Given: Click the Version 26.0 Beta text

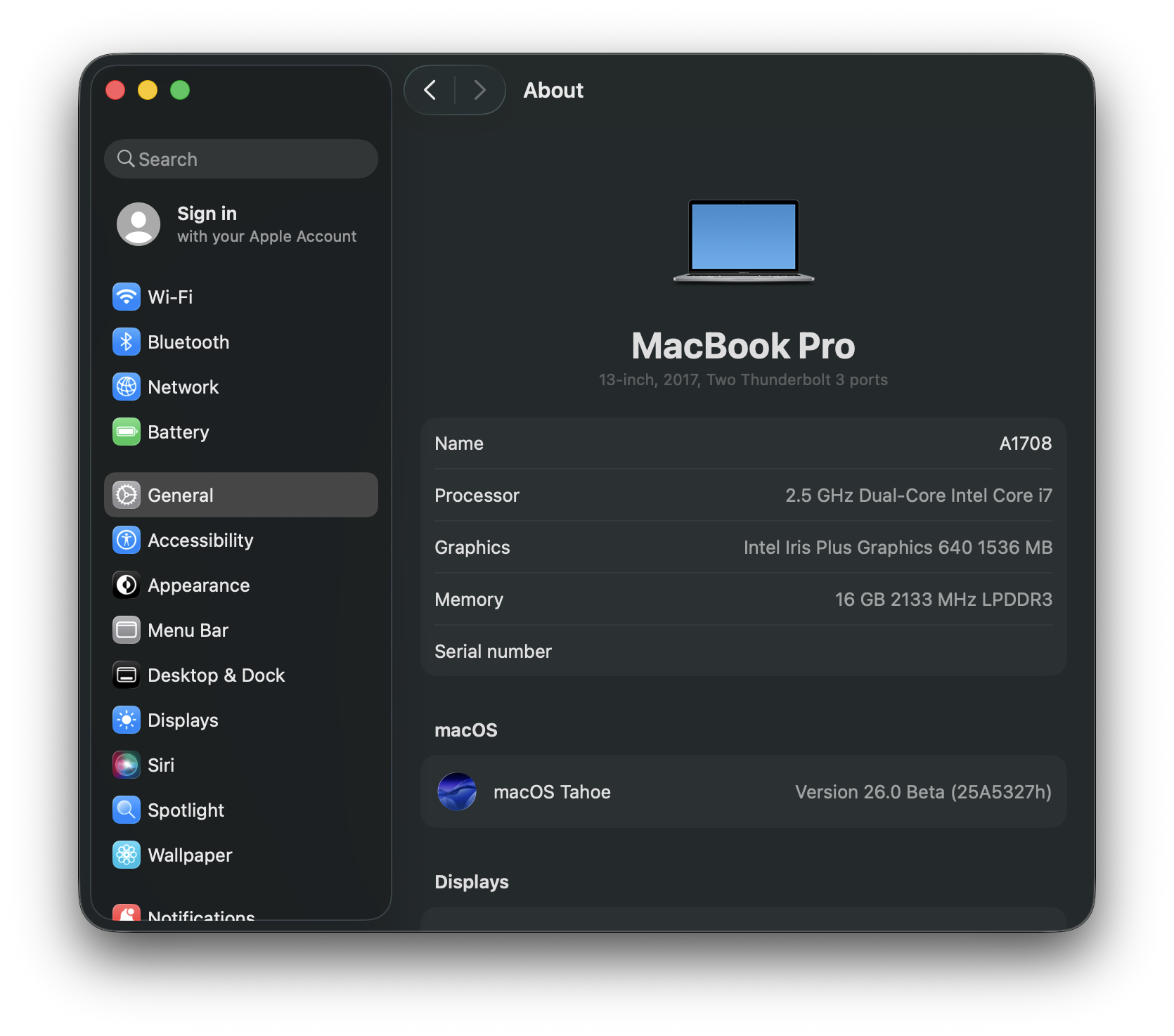Looking at the screenshot, I should 923,792.
